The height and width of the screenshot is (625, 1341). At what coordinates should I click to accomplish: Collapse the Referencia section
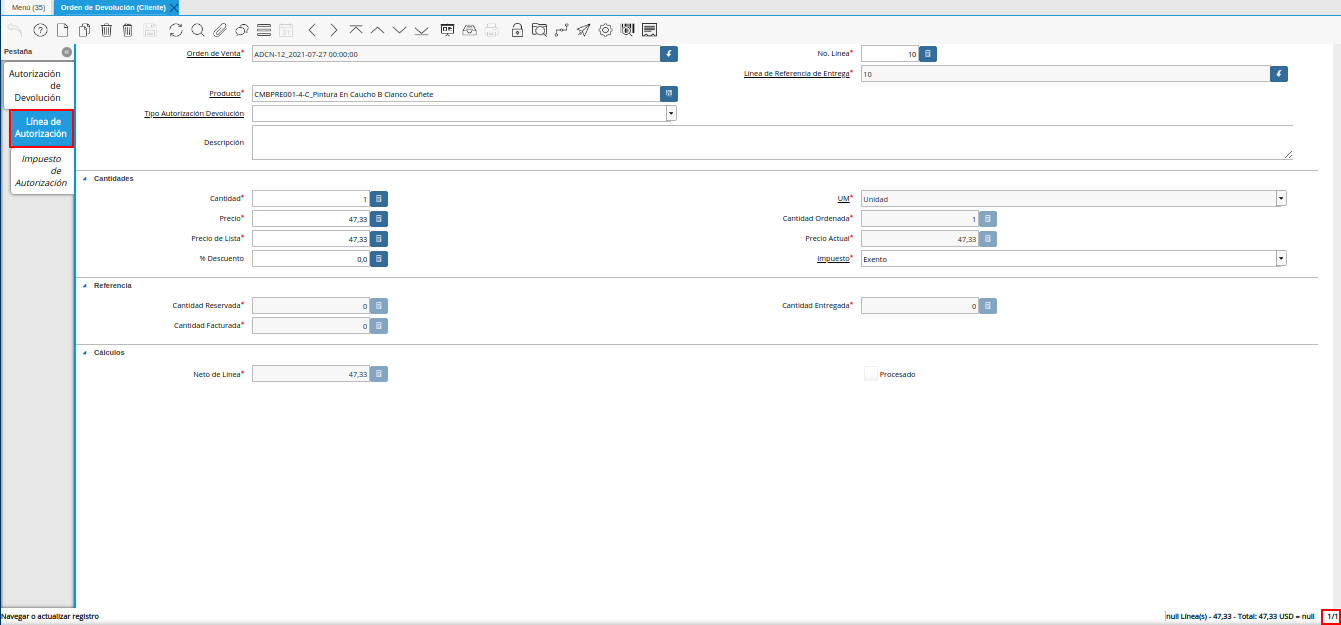[84, 286]
